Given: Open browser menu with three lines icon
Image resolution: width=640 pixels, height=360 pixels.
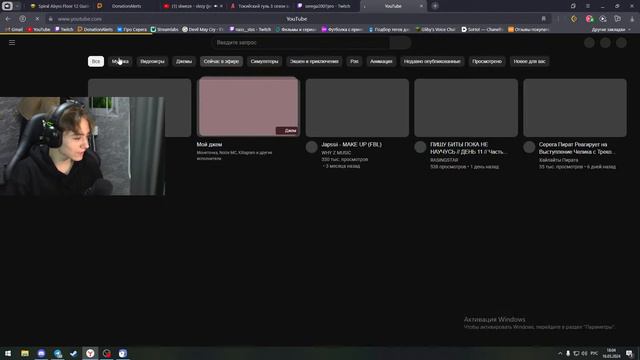Looking at the screenshot, I should pyautogui.click(x=588, y=6).
